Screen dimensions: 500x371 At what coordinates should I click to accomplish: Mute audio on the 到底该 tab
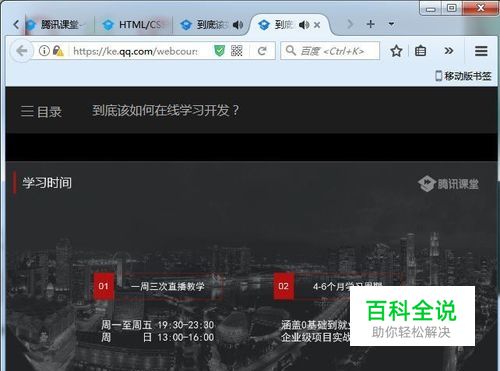238,25
